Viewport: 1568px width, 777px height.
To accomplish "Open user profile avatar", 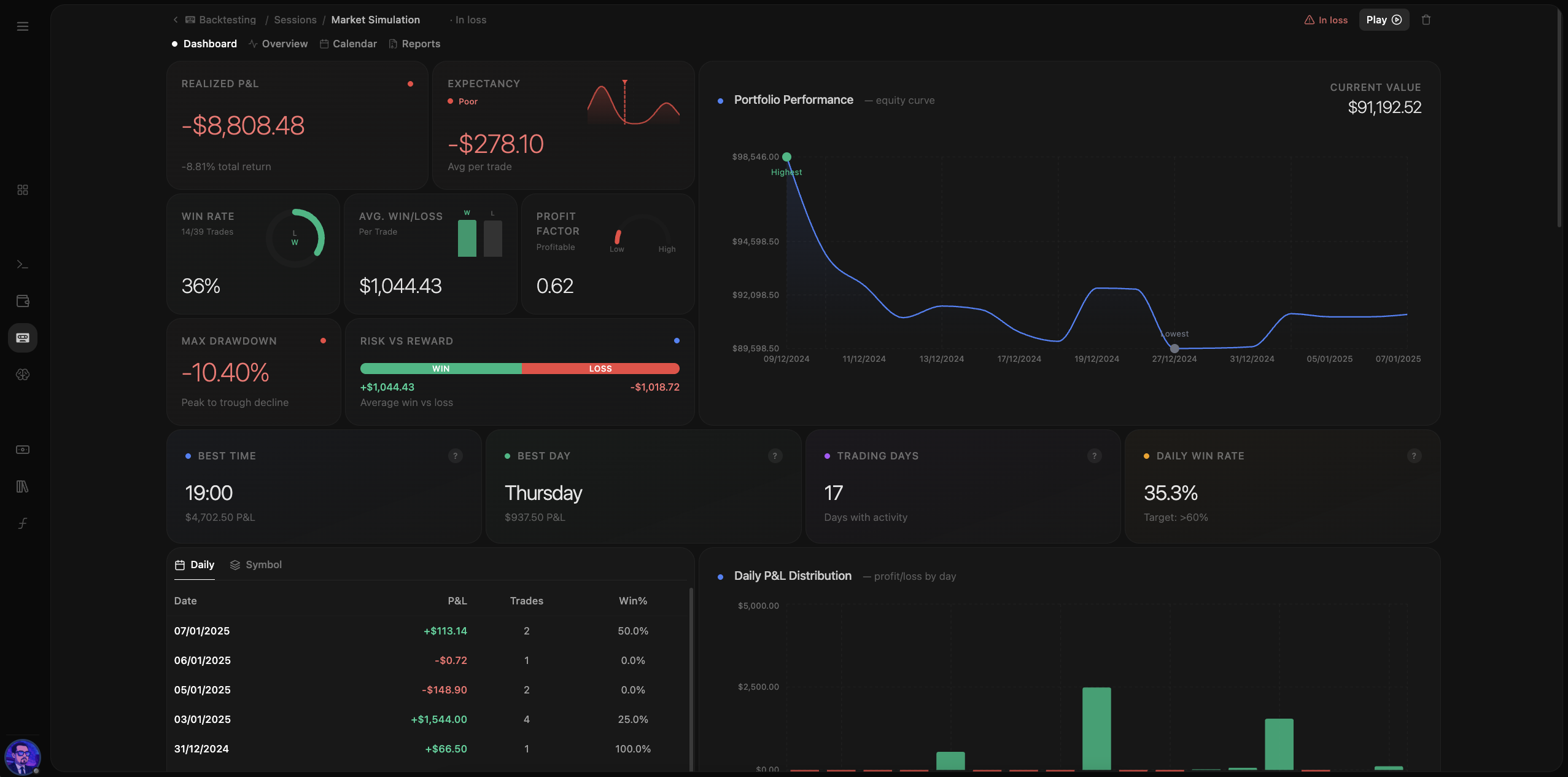I will [x=23, y=757].
